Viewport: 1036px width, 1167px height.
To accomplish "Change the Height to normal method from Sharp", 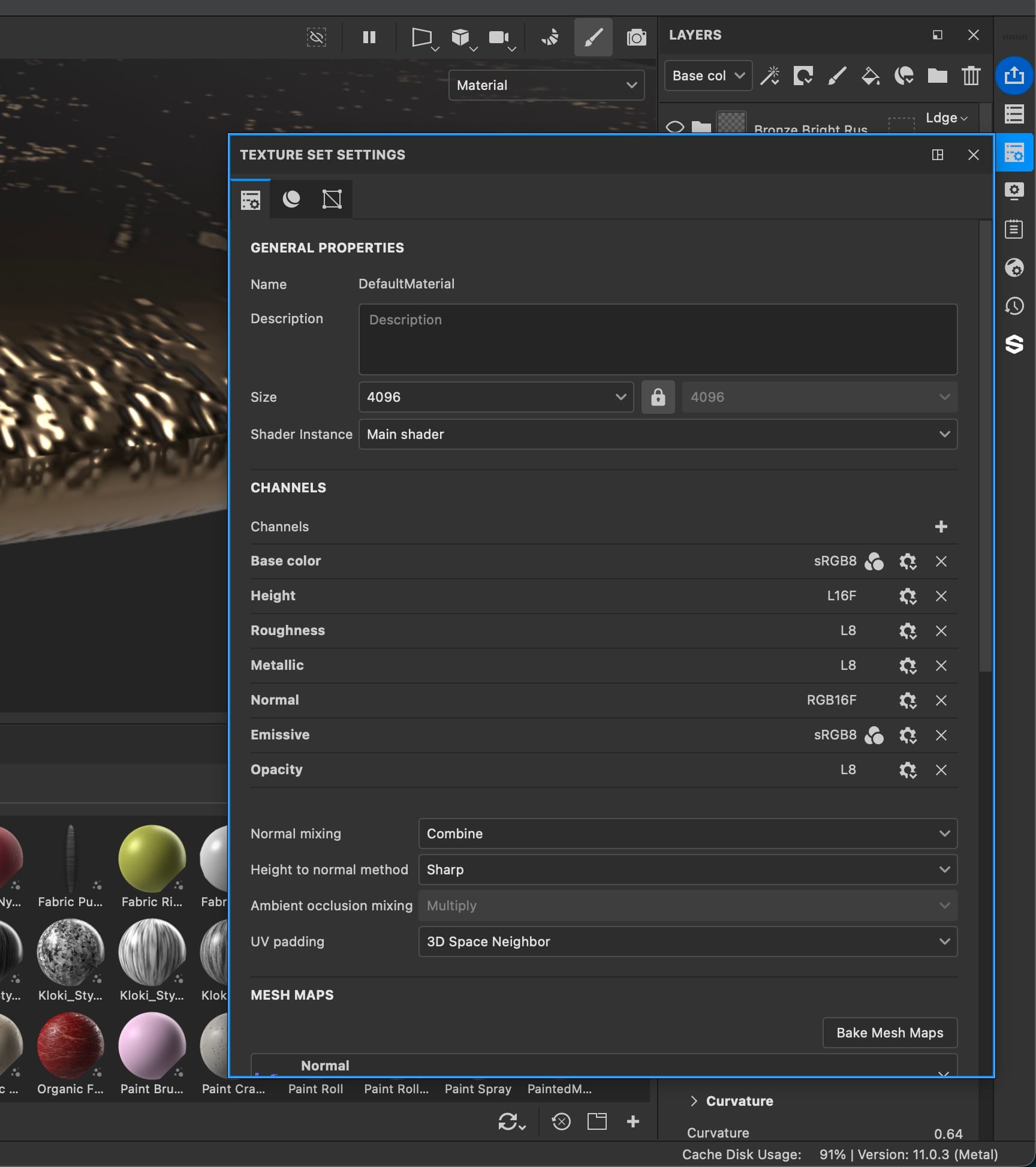I will (687, 870).
